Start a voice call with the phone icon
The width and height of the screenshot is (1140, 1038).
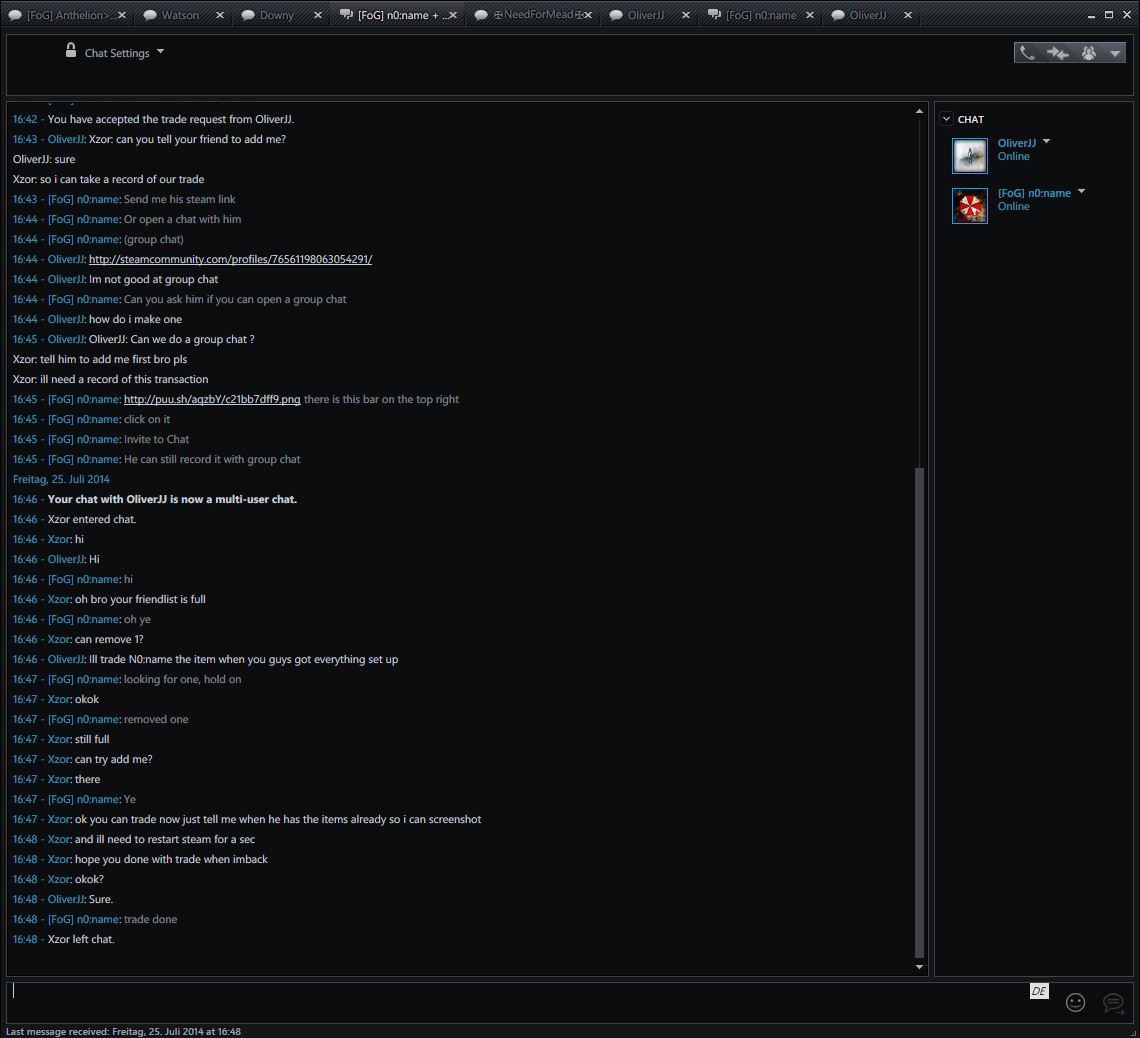(x=1027, y=53)
